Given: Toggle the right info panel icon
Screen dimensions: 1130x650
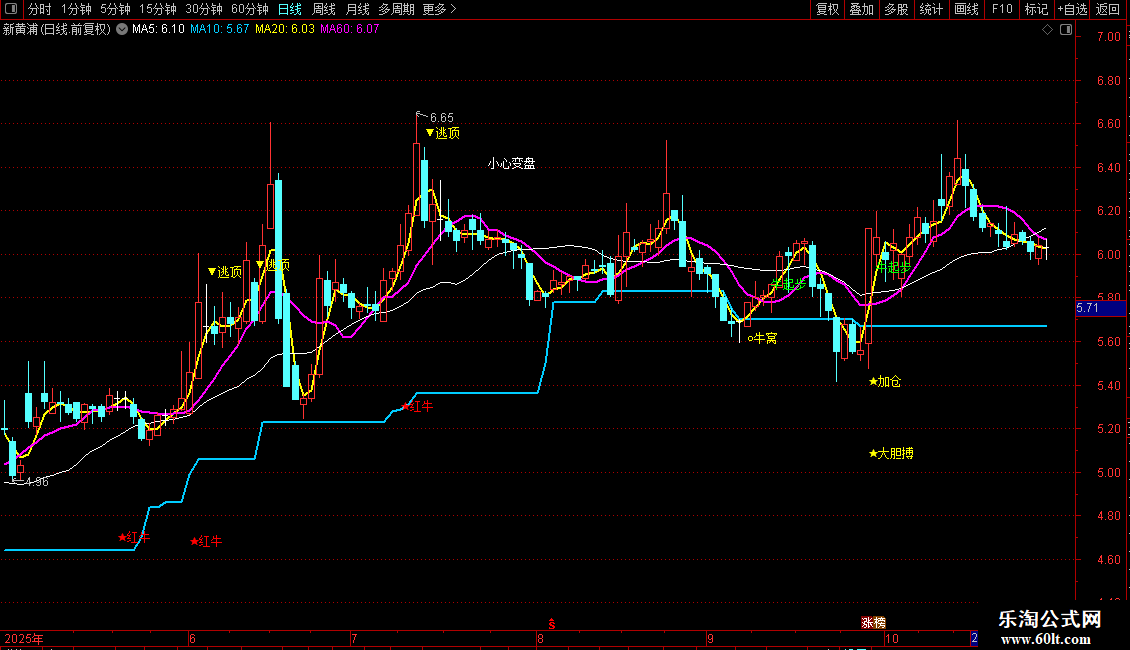Looking at the screenshot, I should pos(1066,30).
